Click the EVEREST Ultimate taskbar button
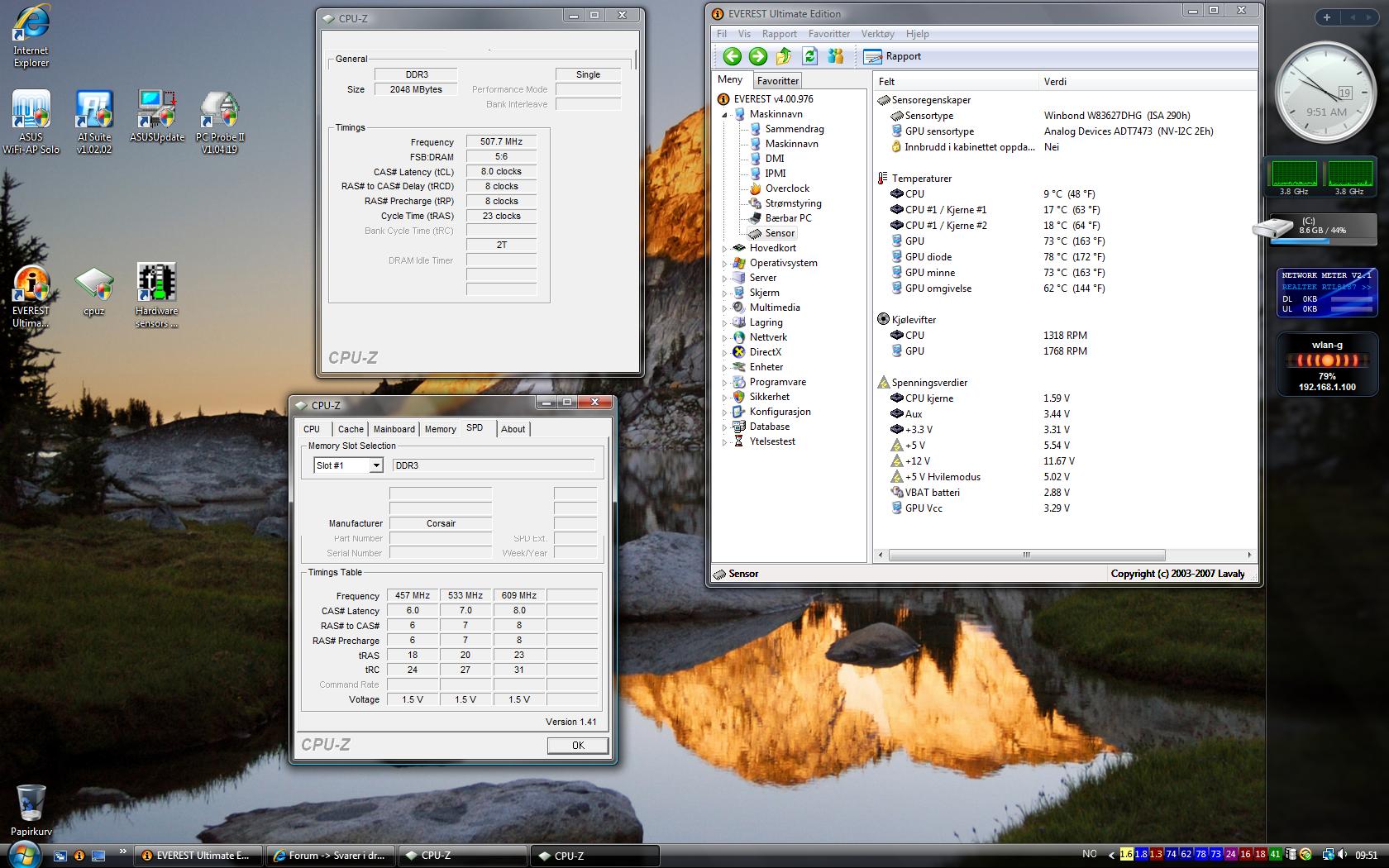The image size is (1389, 868). (198, 856)
